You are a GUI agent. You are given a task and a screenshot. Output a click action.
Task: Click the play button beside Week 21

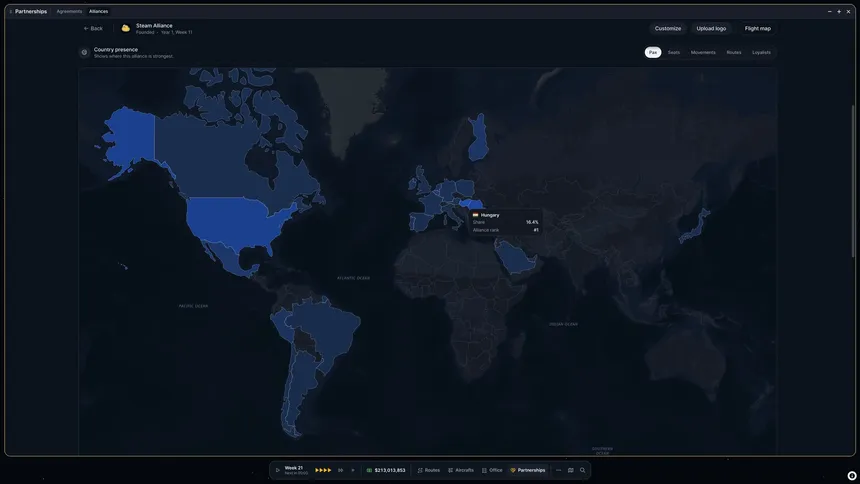(278, 470)
